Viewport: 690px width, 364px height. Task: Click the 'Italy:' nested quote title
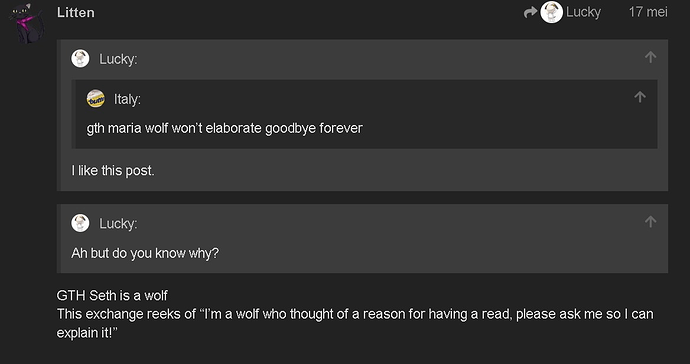click(127, 99)
